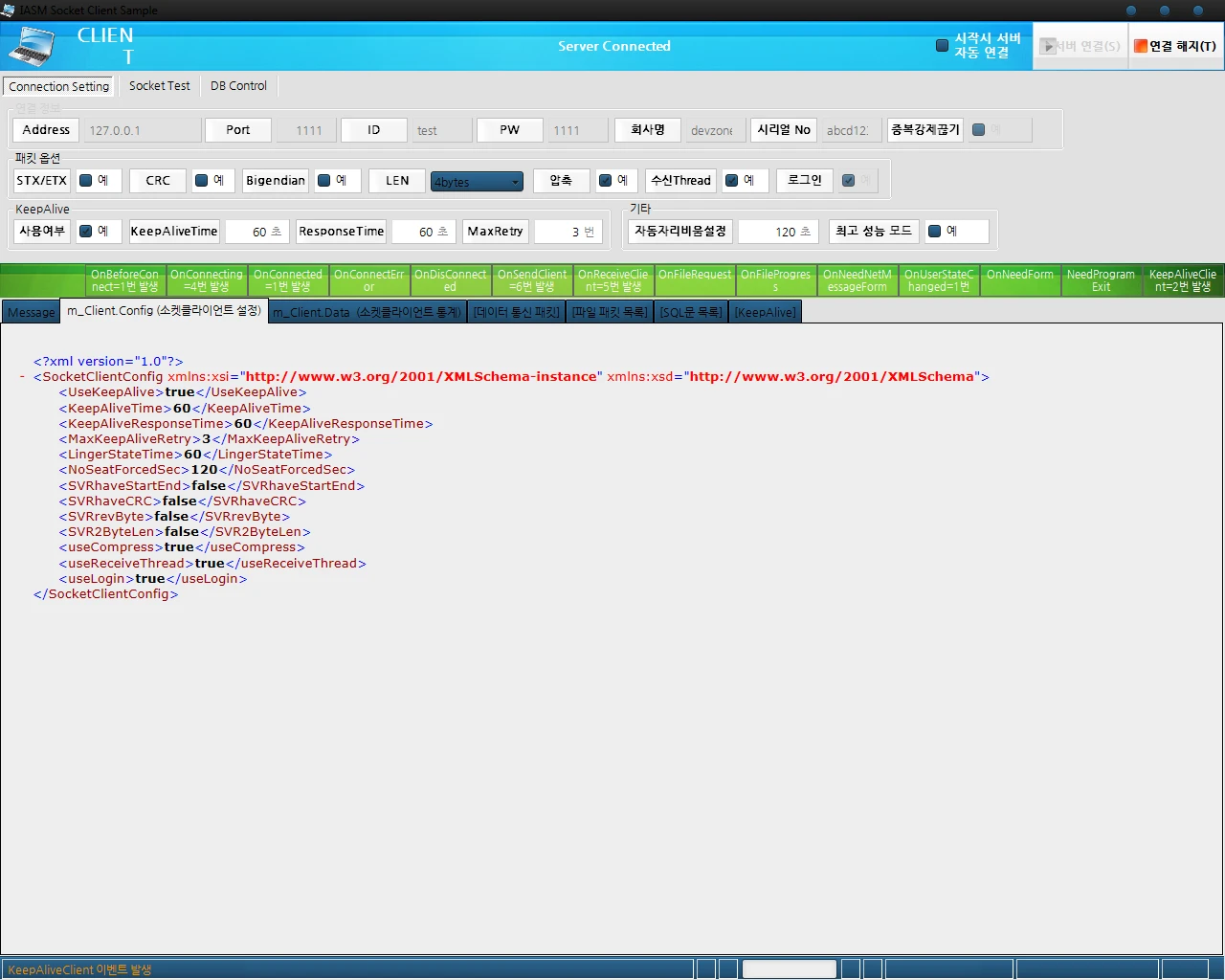Collapse the SocketClientConfig XML node
Screen dimensions: 1225x980
click(x=22, y=377)
